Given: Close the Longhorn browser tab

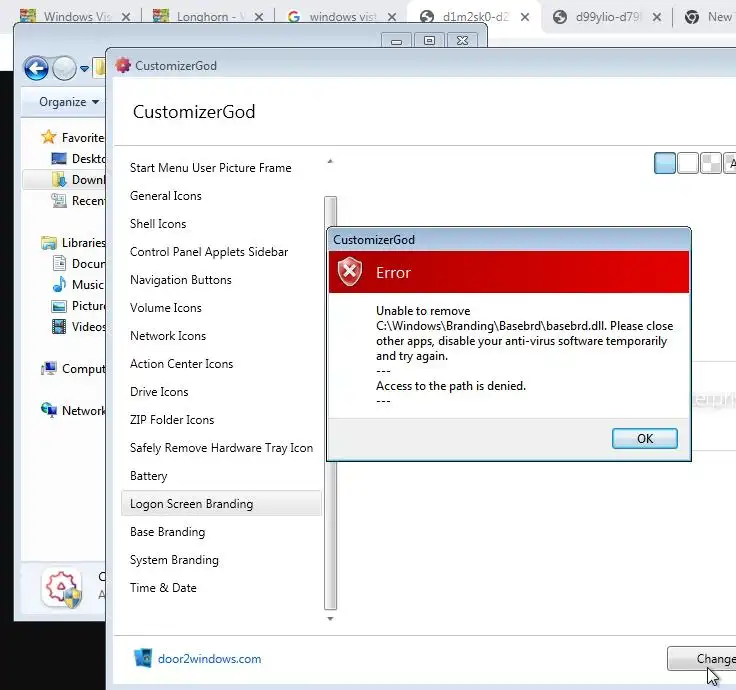Looking at the screenshot, I should (259, 17).
